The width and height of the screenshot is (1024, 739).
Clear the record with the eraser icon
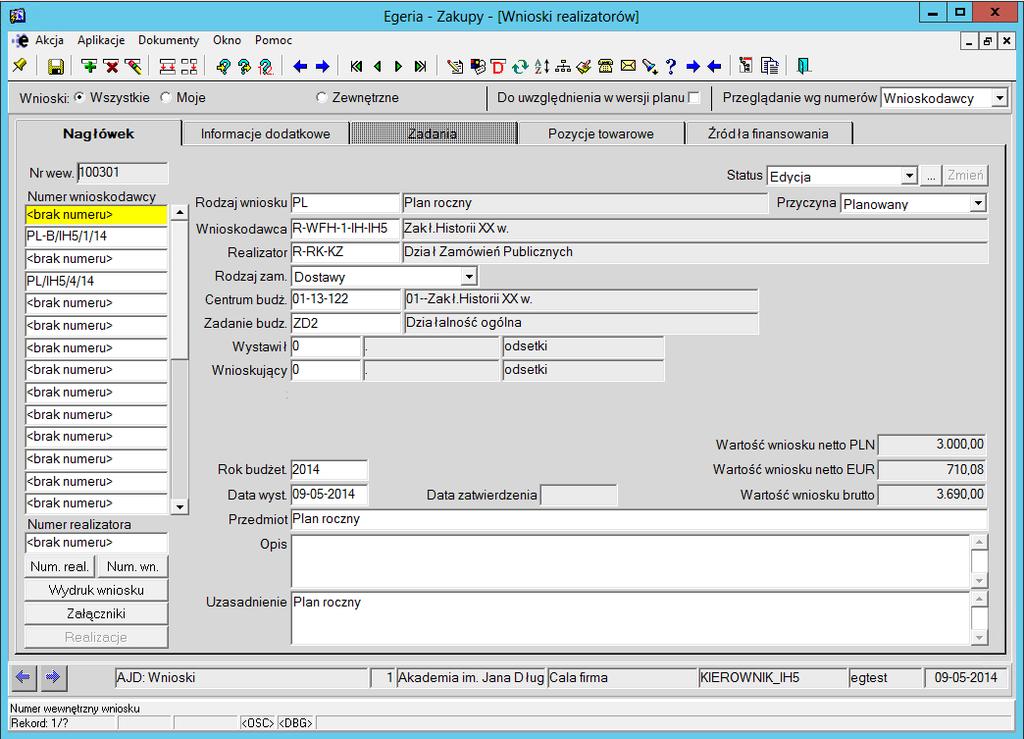click(x=133, y=66)
